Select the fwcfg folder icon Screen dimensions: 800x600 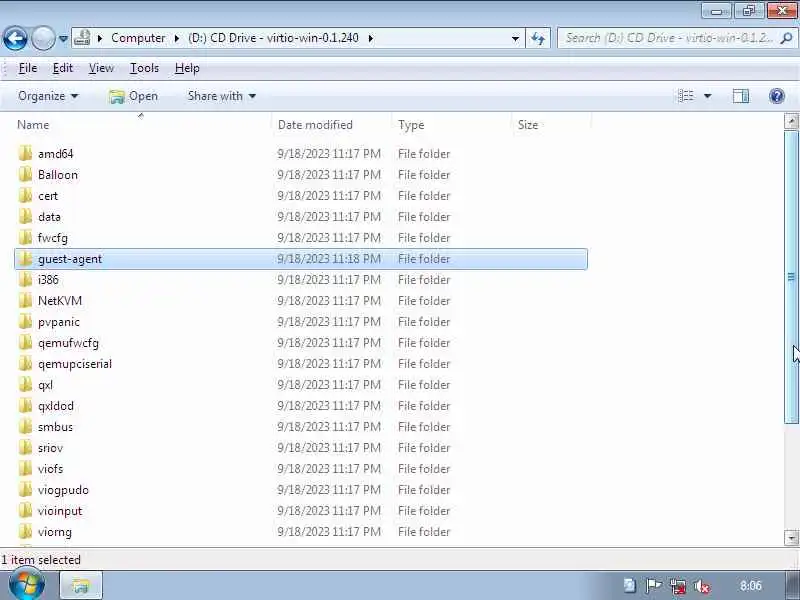coord(25,238)
